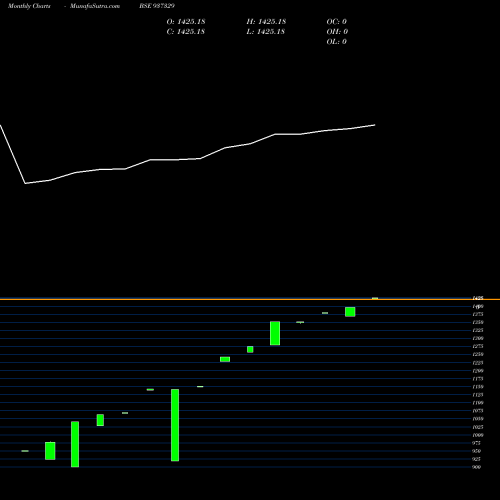This screenshot has height=500, width=500.
Task: Click the 1150 price axis label
Action: pos(478,387)
